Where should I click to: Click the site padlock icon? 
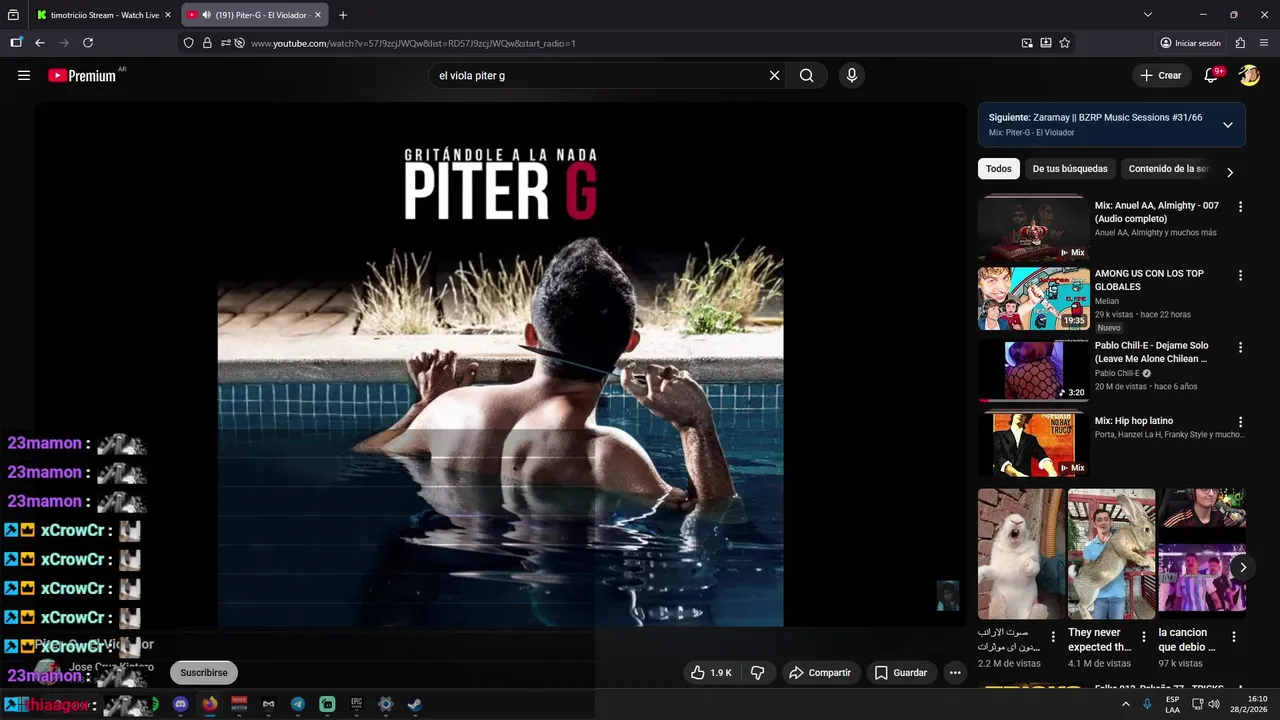click(x=207, y=43)
